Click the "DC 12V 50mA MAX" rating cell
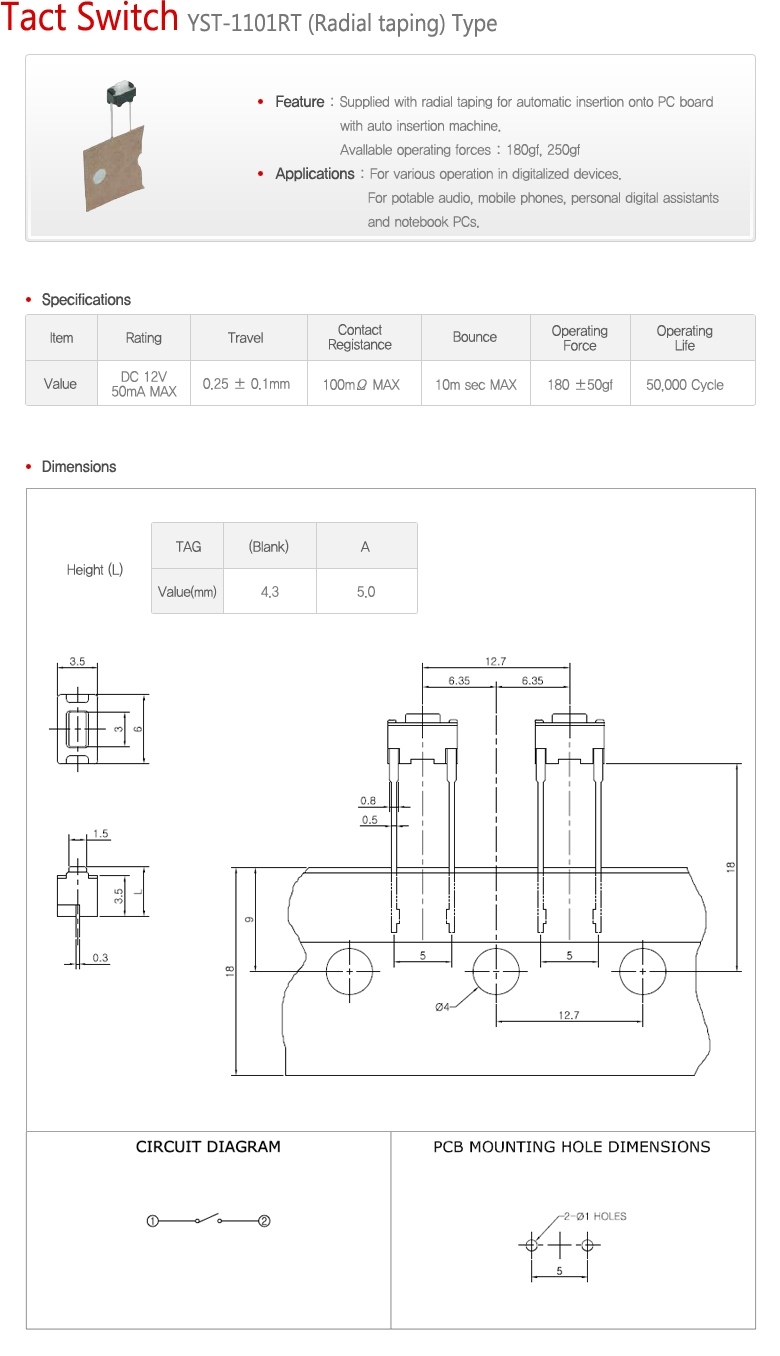The image size is (780, 1356). coord(143,384)
